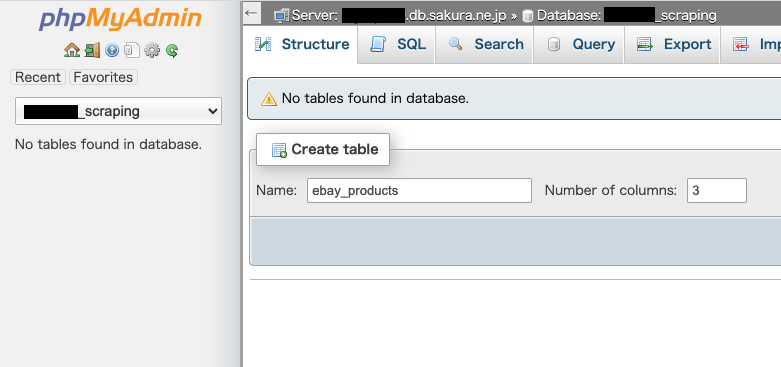Click the copy documents icon
This screenshot has height=367, width=781.
coord(131,50)
